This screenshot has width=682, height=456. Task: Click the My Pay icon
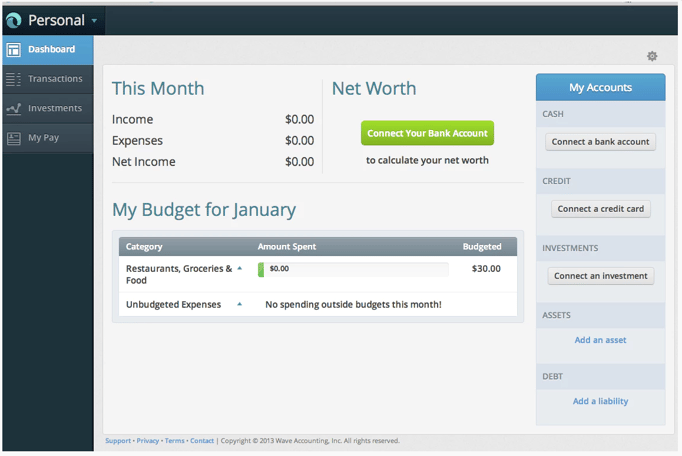(x=13, y=138)
